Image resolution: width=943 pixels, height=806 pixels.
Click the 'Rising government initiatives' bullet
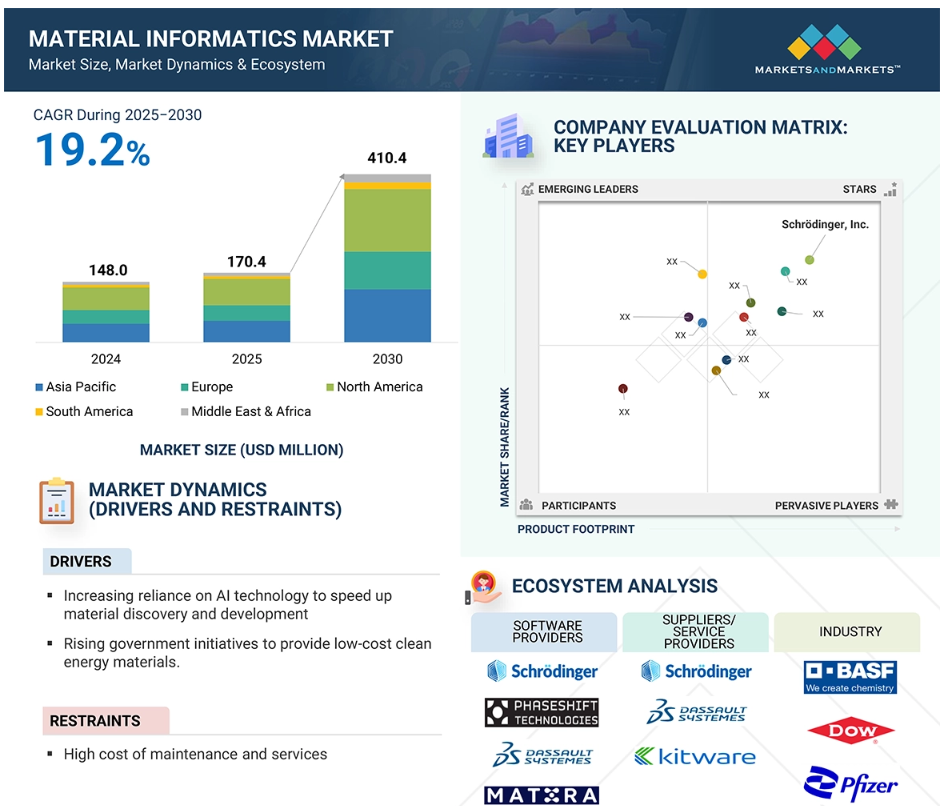[247, 653]
